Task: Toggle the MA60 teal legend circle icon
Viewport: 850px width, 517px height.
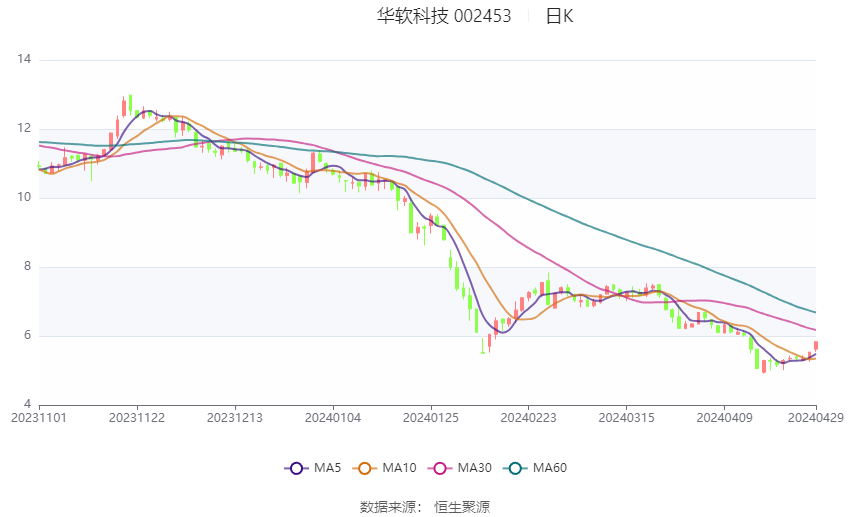Action: click(516, 468)
